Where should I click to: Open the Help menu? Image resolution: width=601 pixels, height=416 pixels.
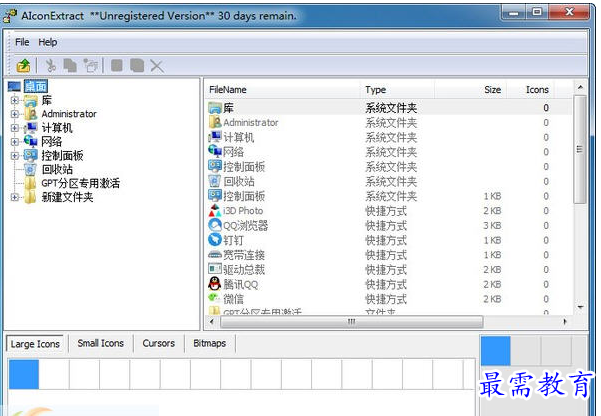point(48,42)
